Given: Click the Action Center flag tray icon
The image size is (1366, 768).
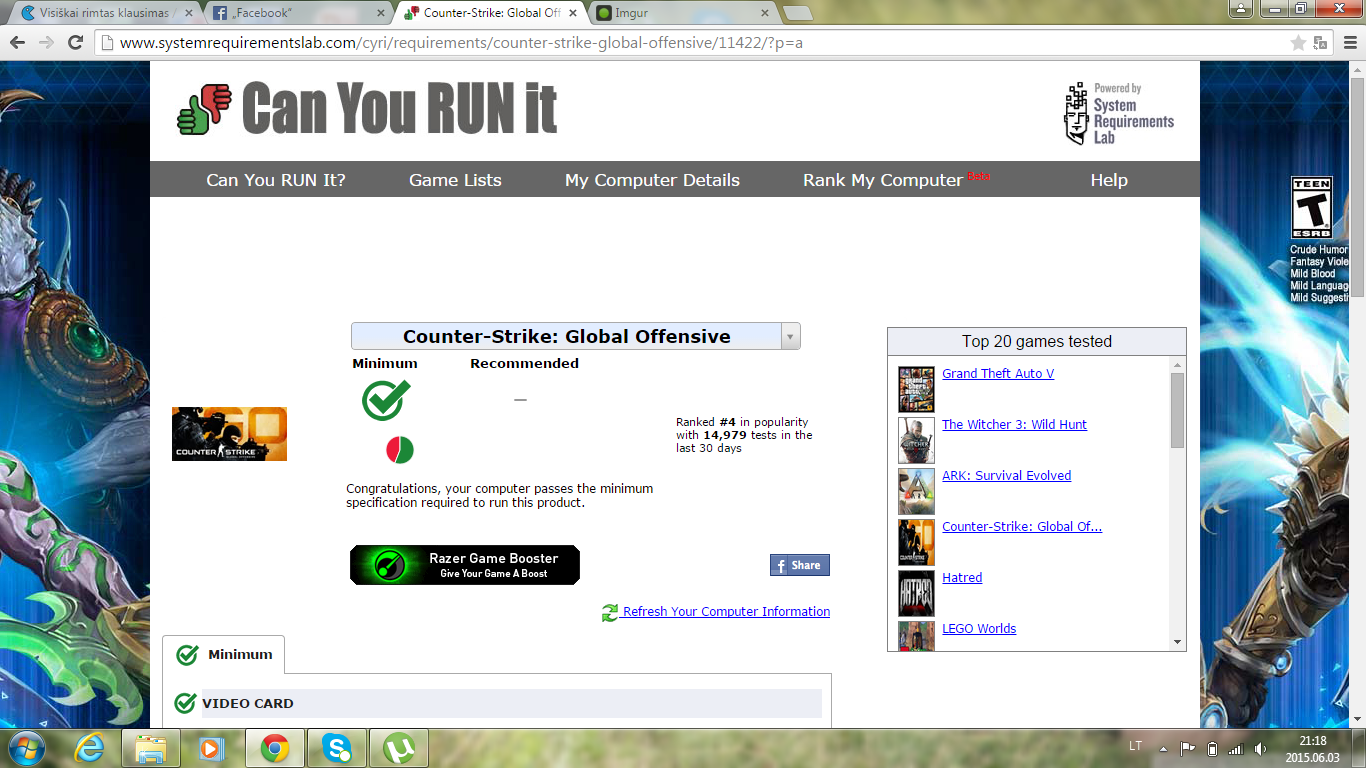Looking at the screenshot, I should click(1188, 748).
